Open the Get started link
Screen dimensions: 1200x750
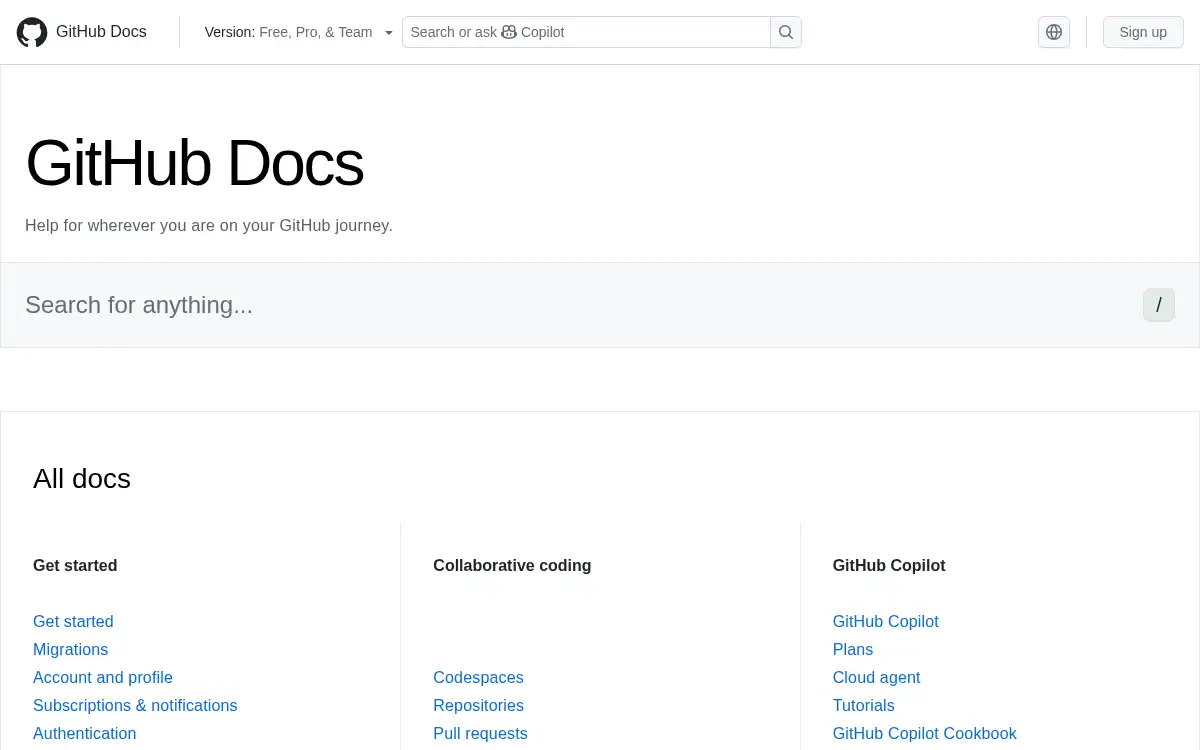pos(73,621)
